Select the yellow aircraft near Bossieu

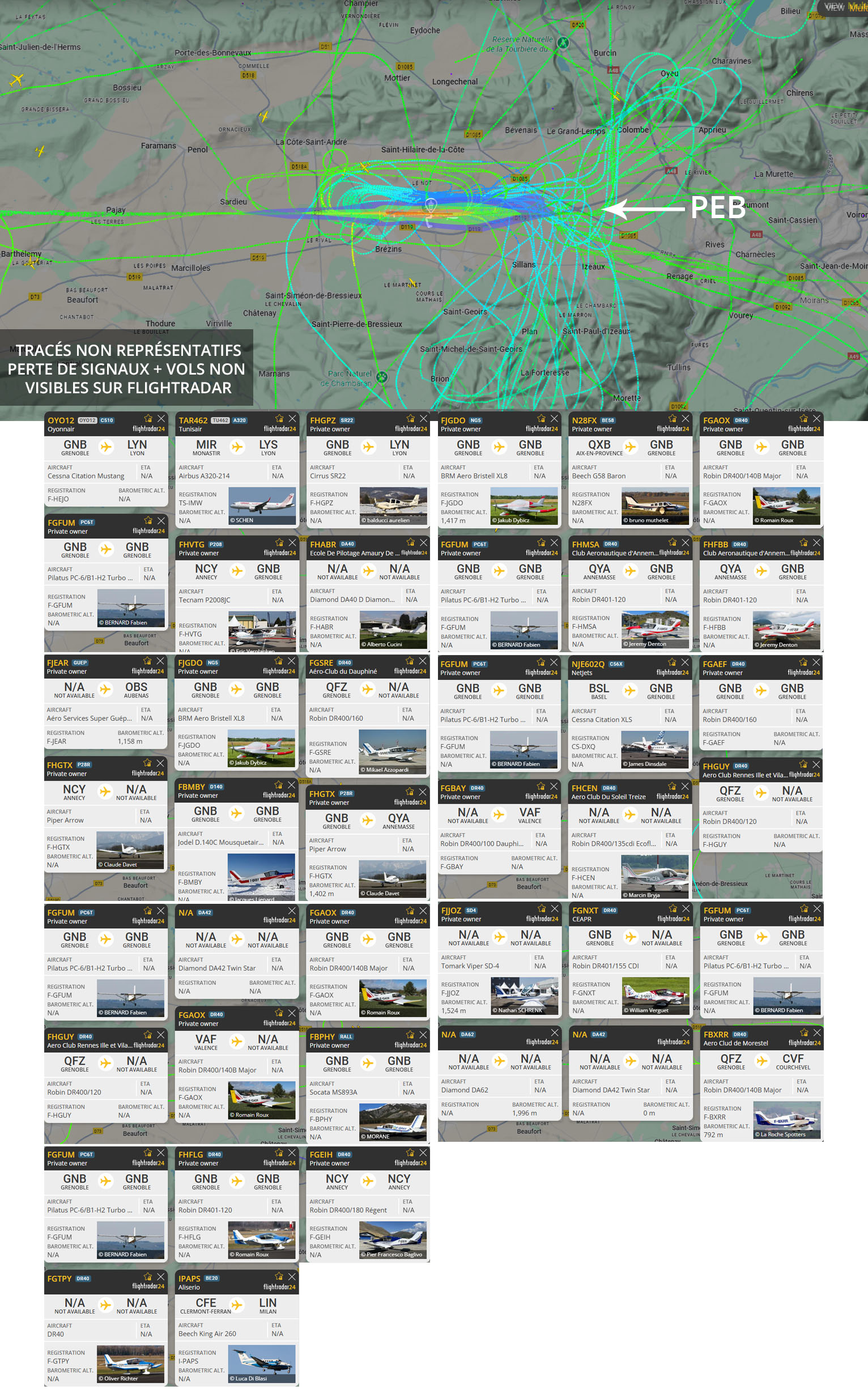pyautogui.click(x=16, y=79)
